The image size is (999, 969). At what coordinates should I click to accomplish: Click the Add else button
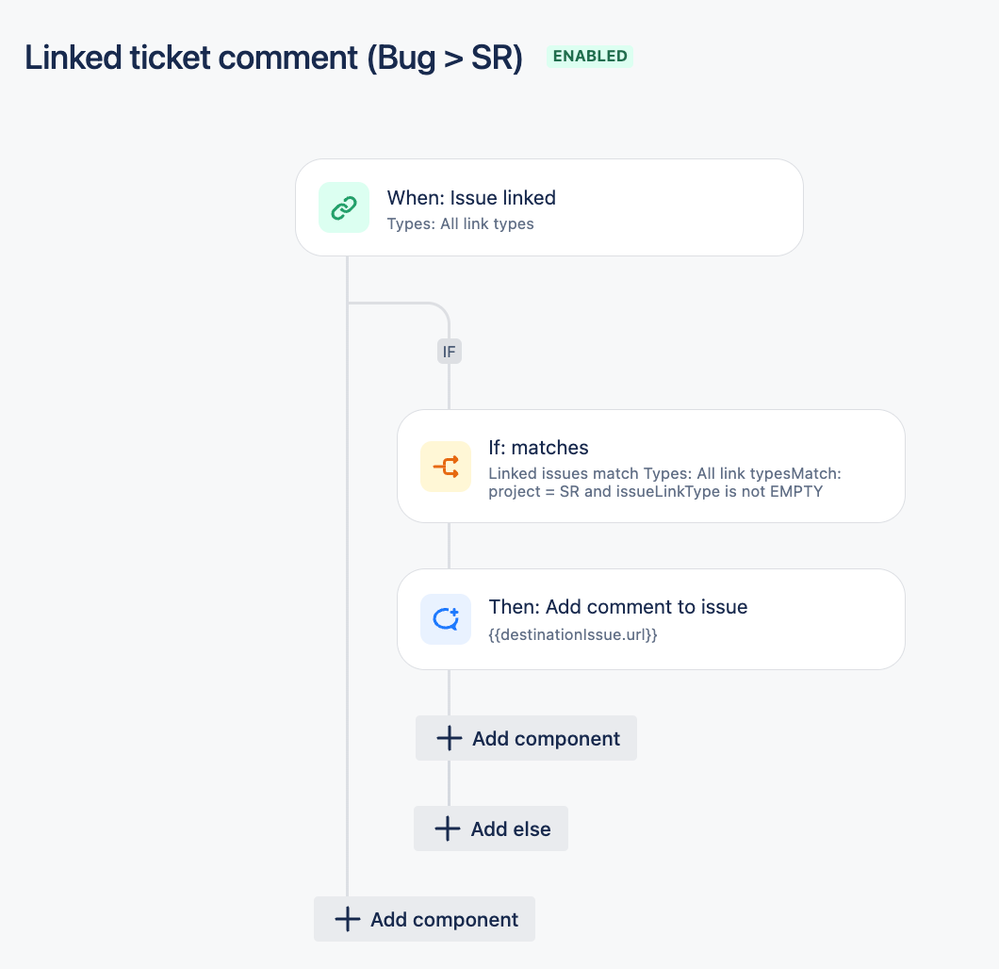(491, 829)
